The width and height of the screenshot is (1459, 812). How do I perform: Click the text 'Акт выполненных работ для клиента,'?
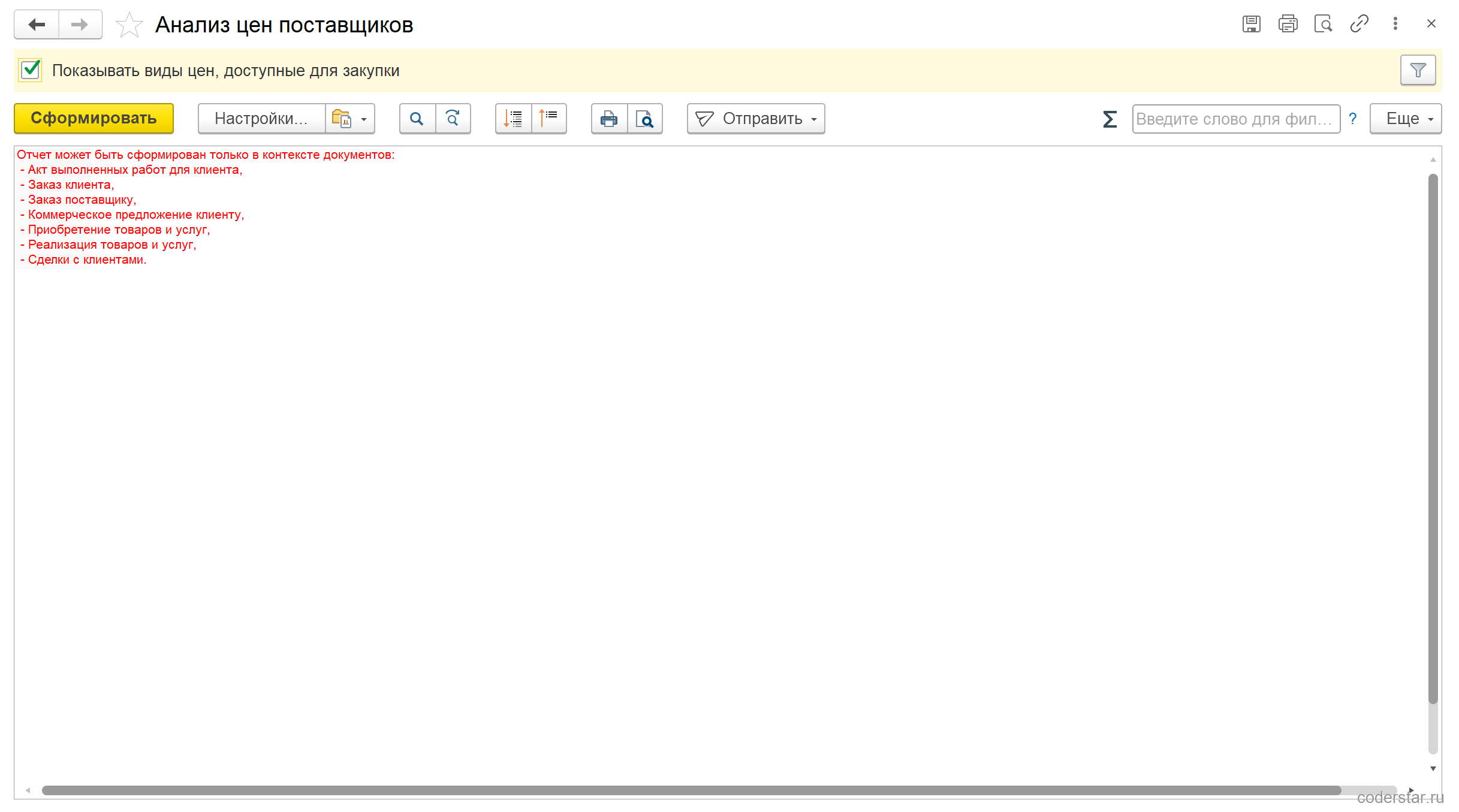pyautogui.click(x=135, y=170)
